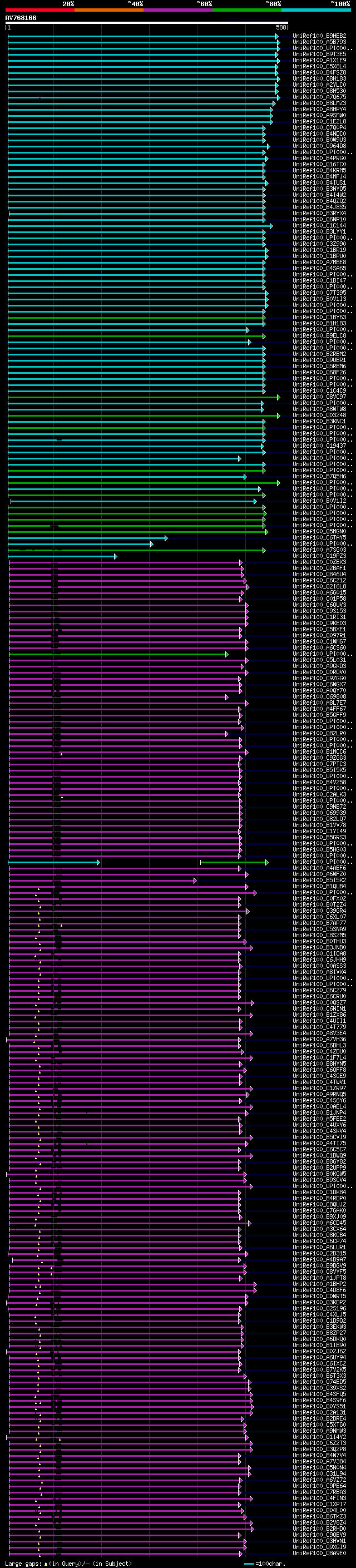
Task: Click hit label UniRef100_C9KE03
Action: 319,623
